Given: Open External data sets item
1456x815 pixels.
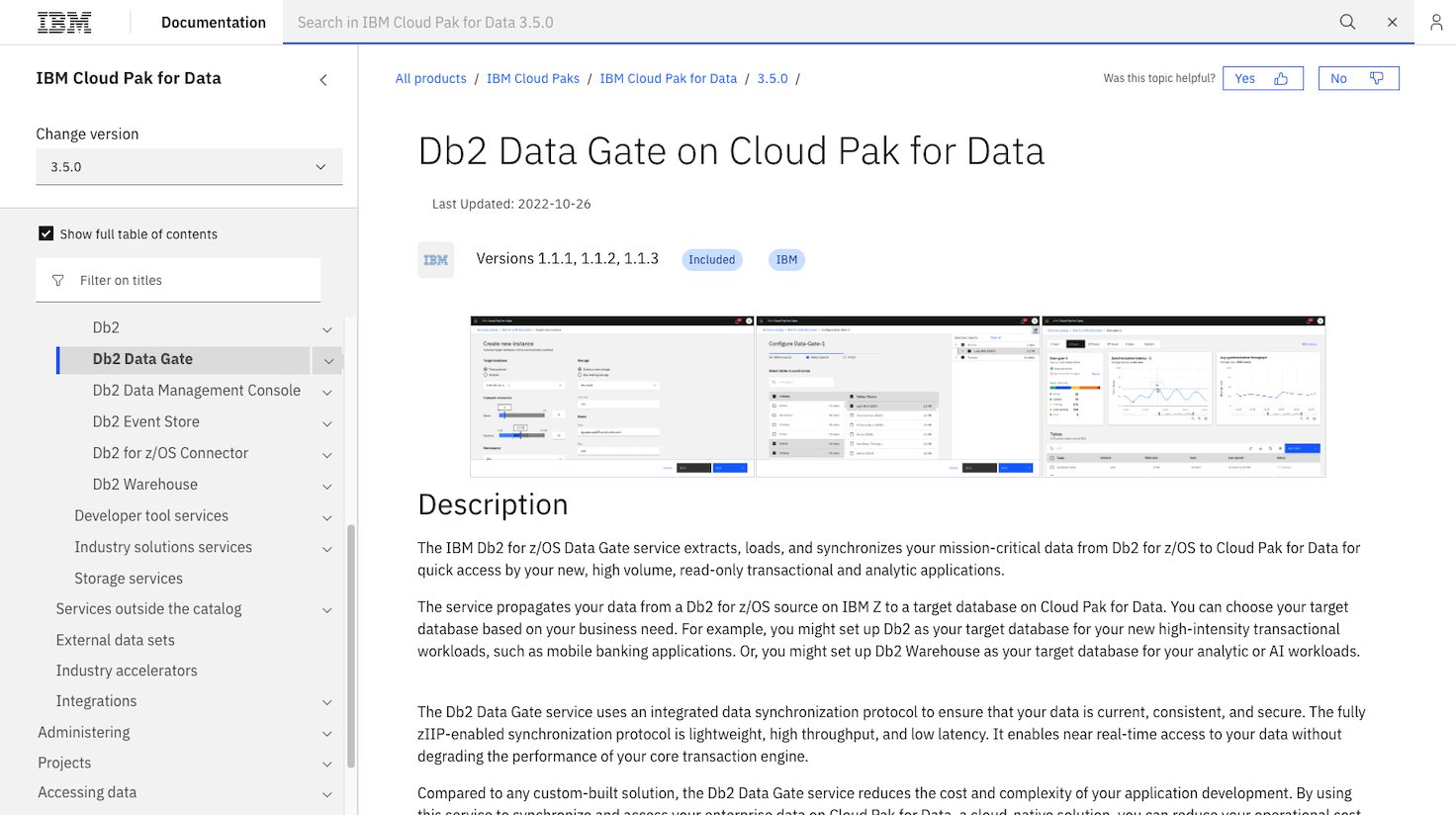Looking at the screenshot, I should pos(115,640).
